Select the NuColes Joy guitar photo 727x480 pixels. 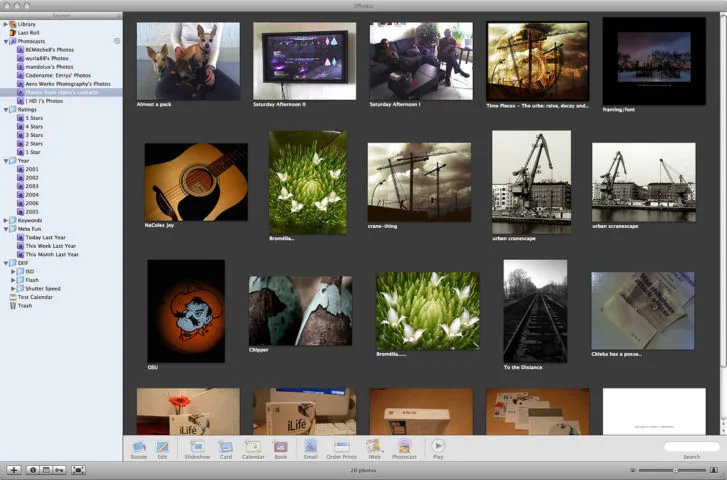pos(196,182)
